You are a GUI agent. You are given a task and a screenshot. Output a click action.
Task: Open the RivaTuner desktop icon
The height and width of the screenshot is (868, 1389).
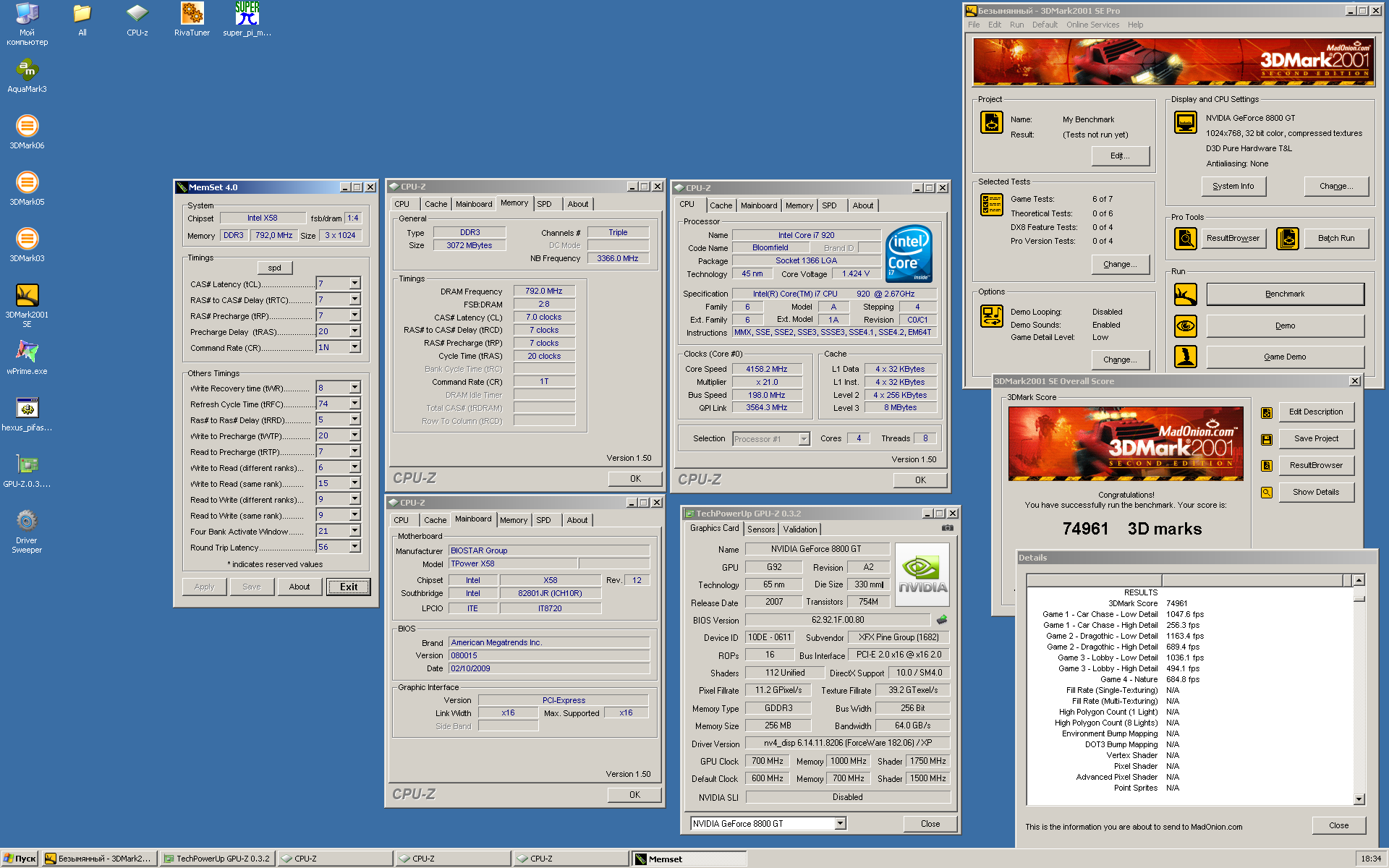pos(192,20)
